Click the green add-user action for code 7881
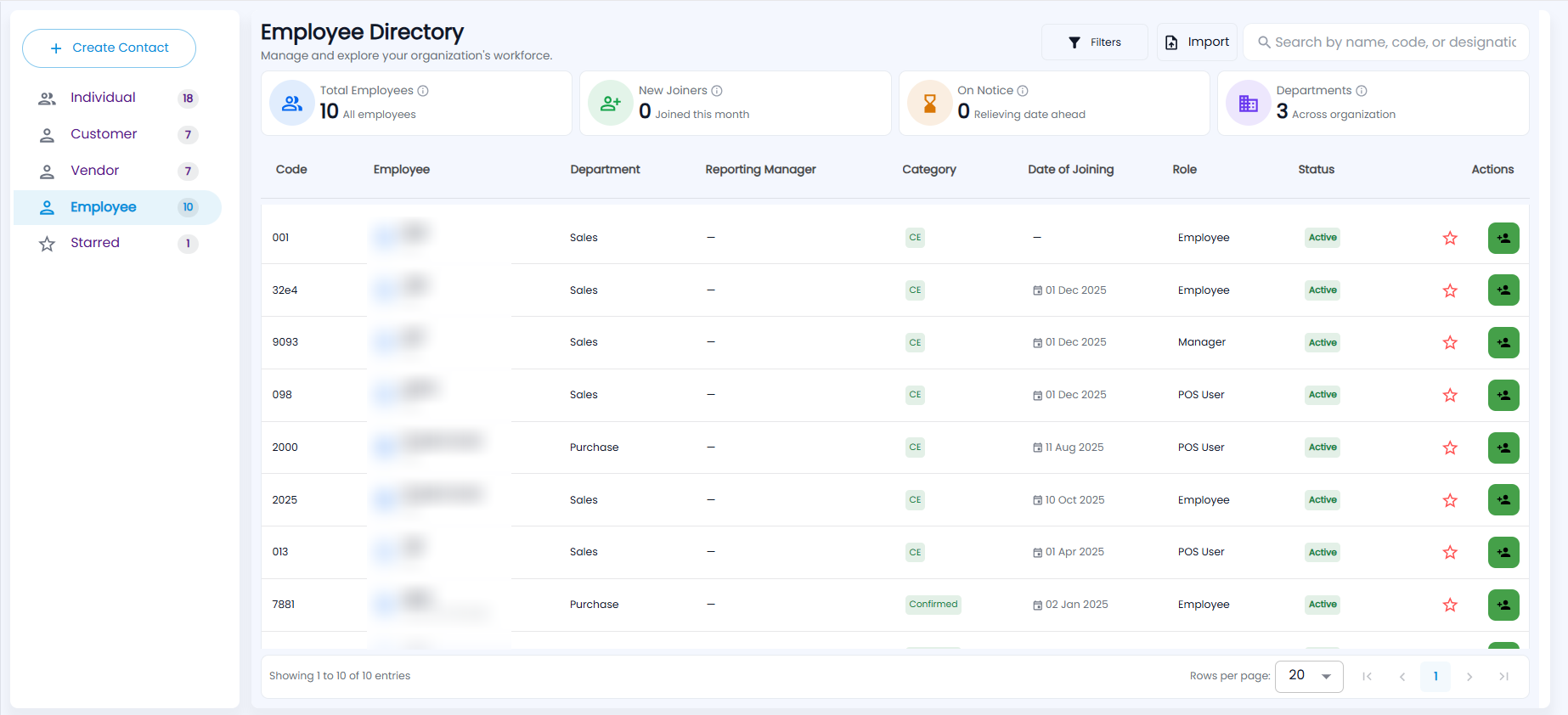The image size is (1568, 715). tap(1503, 605)
